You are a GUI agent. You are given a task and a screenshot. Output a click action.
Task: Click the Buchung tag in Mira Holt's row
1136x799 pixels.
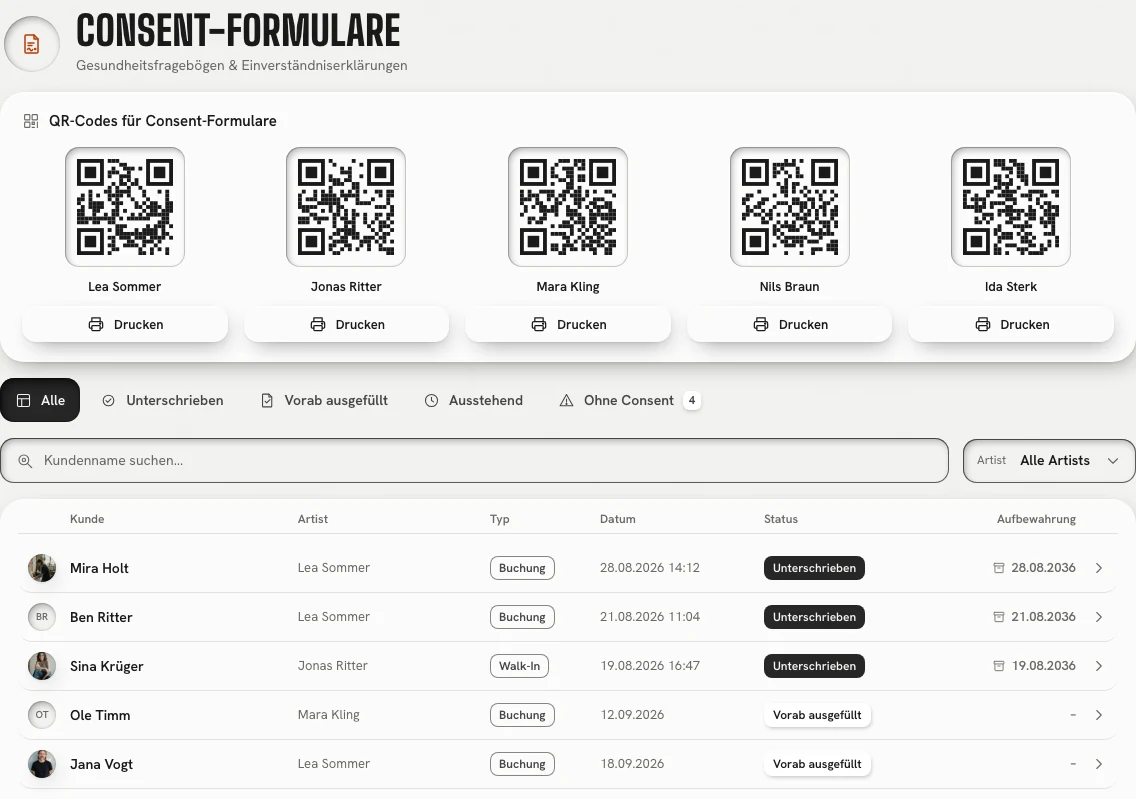coord(522,568)
